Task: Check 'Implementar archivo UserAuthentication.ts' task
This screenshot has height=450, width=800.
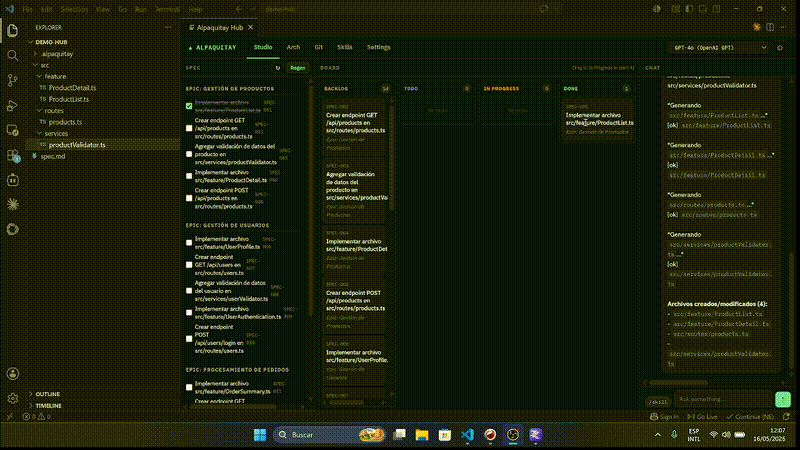Action: 189,313
